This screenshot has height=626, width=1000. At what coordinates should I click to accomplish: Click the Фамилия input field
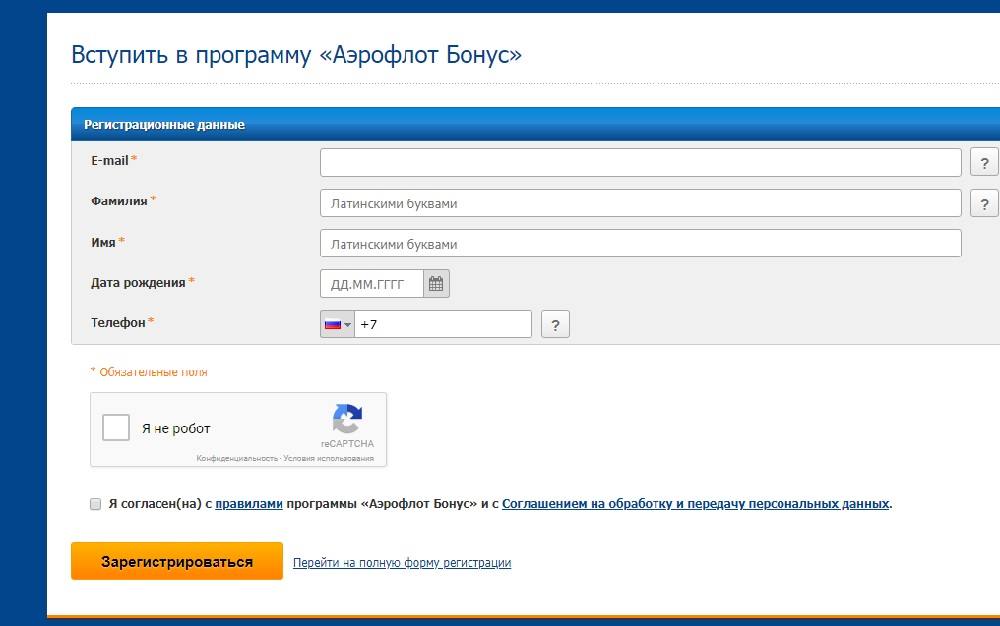point(640,203)
